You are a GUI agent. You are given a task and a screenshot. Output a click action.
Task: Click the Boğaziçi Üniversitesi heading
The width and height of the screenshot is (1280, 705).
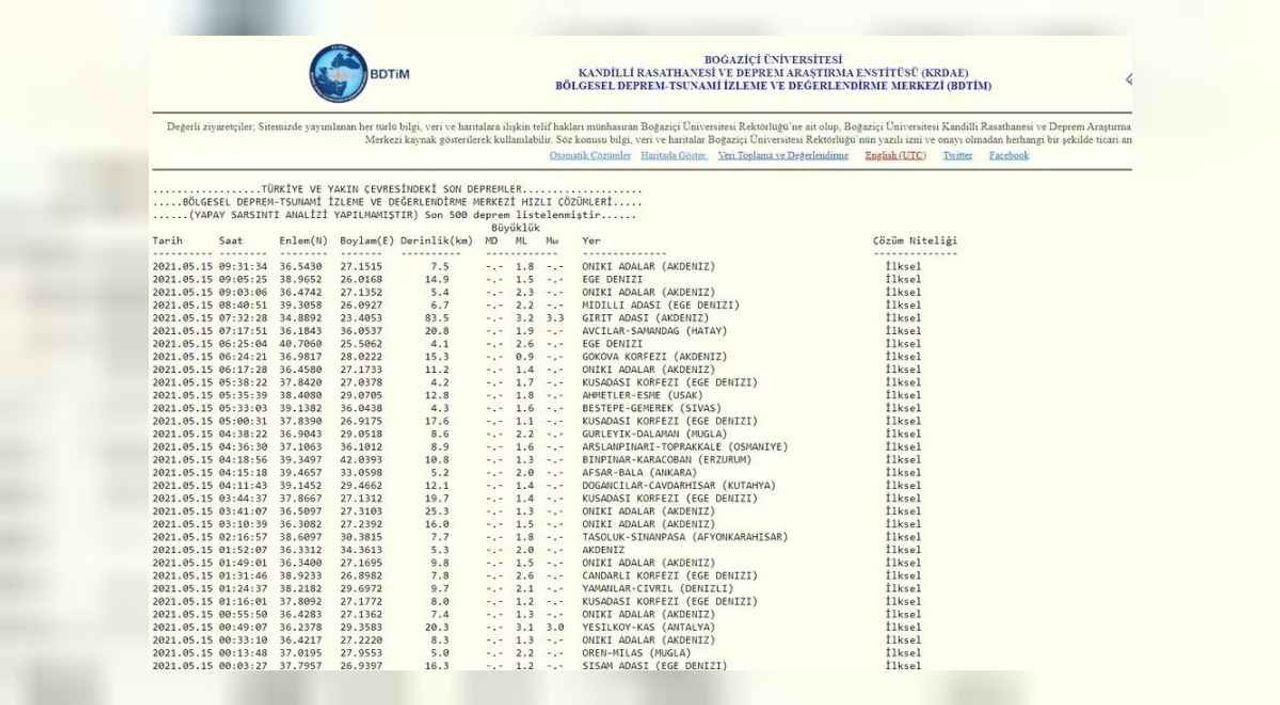pyautogui.click(x=773, y=60)
